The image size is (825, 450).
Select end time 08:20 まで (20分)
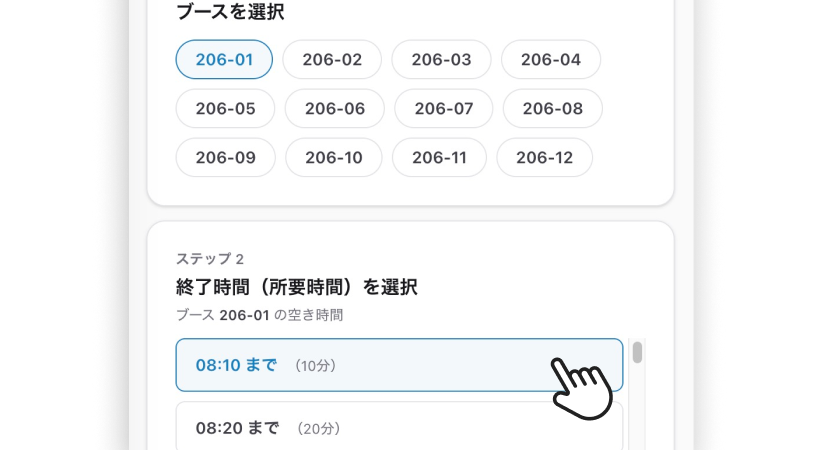pyautogui.click(x=399, y=427)
